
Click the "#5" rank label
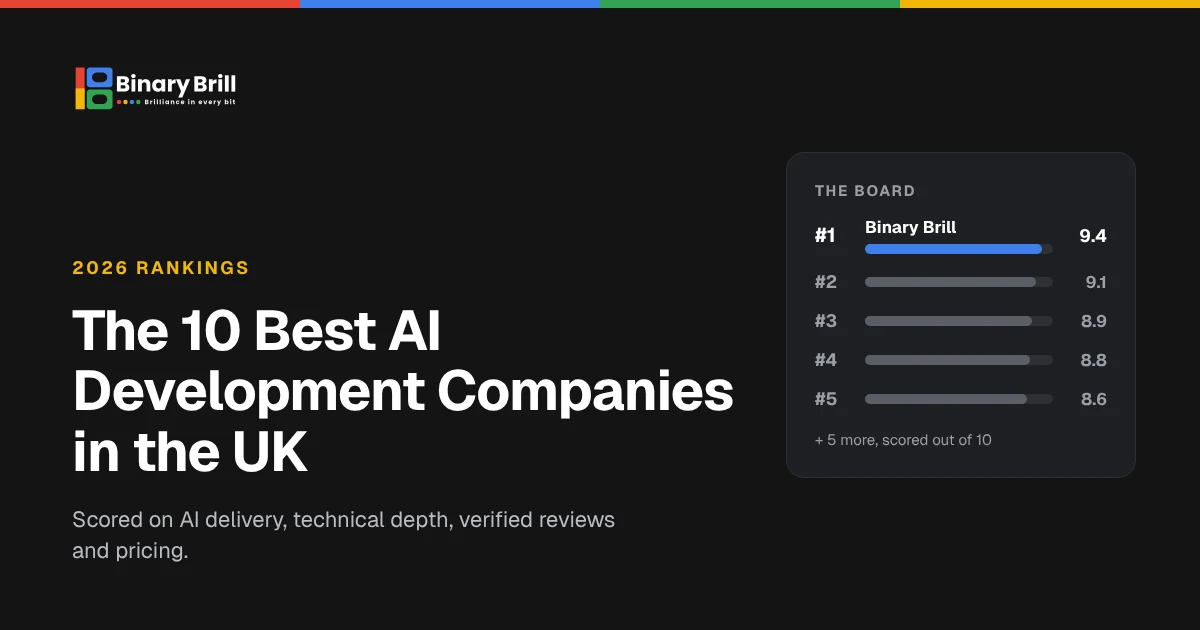coord(826,399)
